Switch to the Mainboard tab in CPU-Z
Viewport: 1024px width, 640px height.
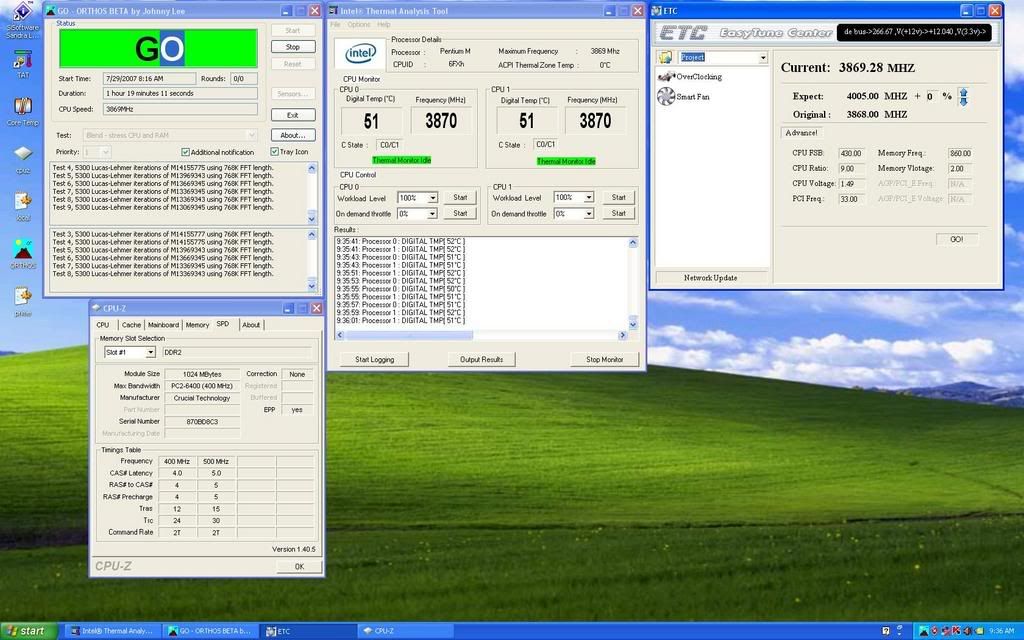[x=163, y=325]
